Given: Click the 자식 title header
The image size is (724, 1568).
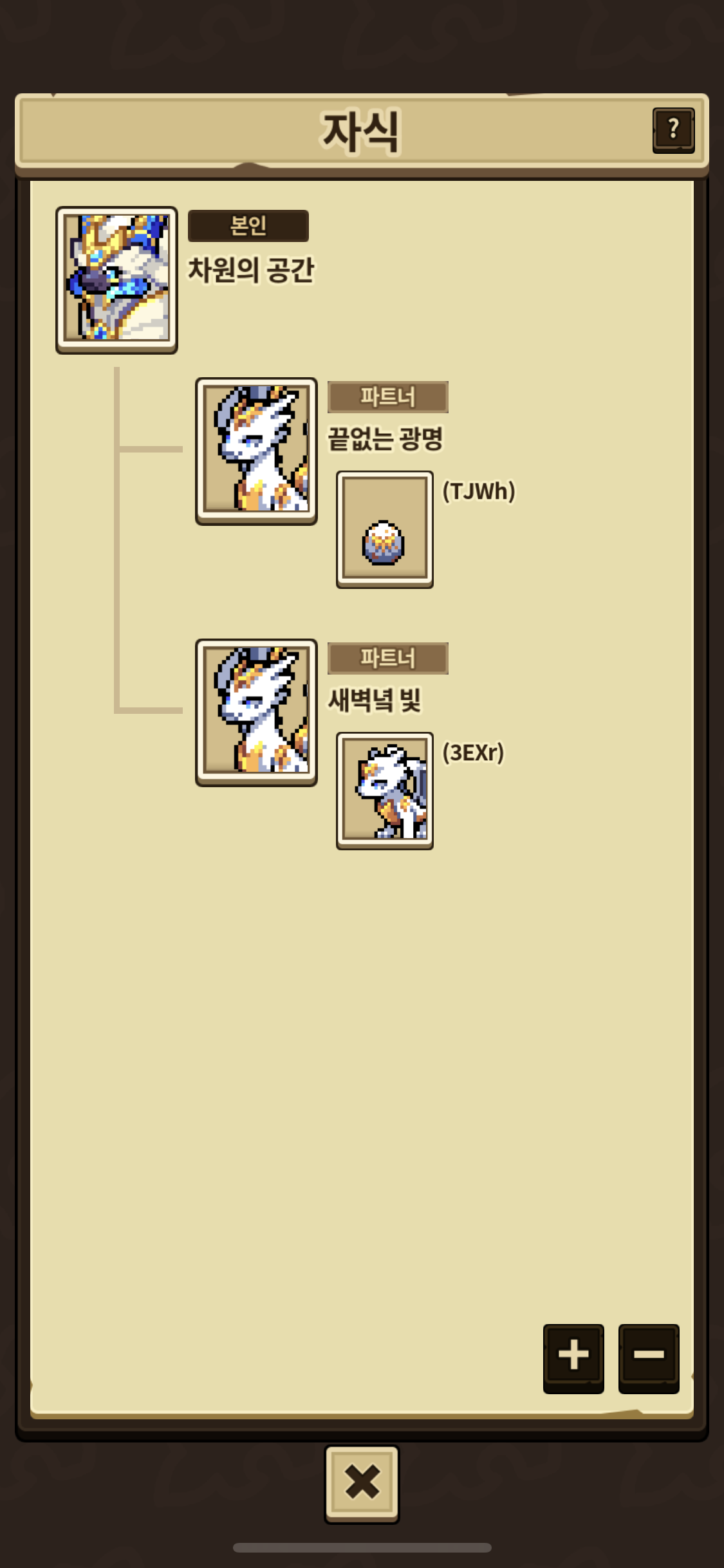Looking at the screenshot, I should click(361, 131).
